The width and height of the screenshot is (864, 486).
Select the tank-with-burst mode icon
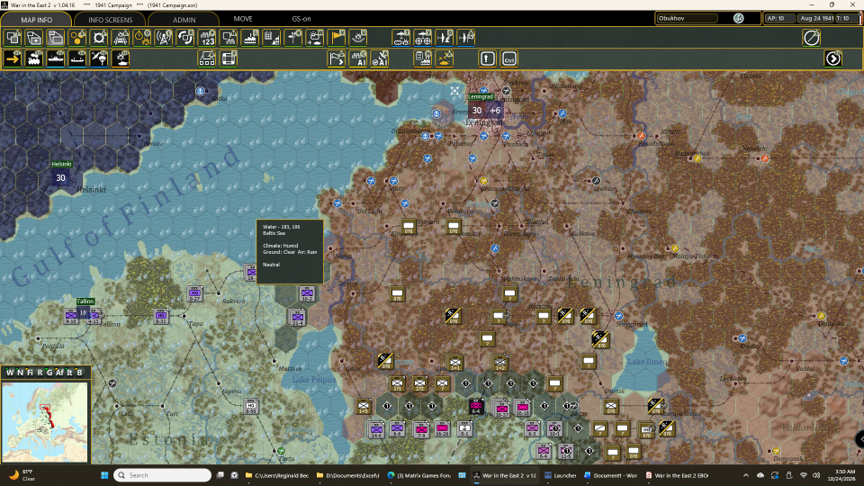pyautogui.click(x=121, y=58)
